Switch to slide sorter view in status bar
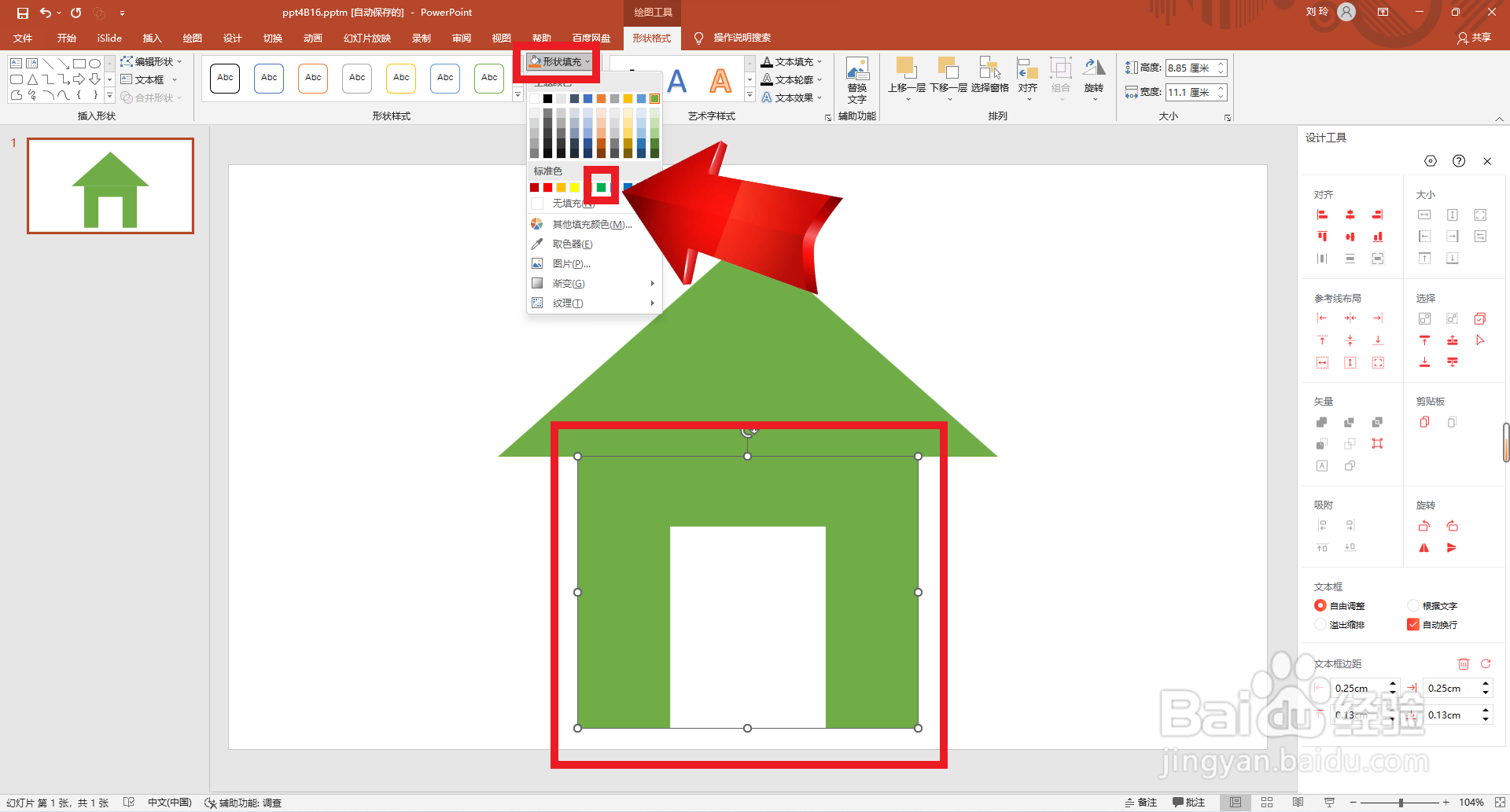 tap(1267, 803)
